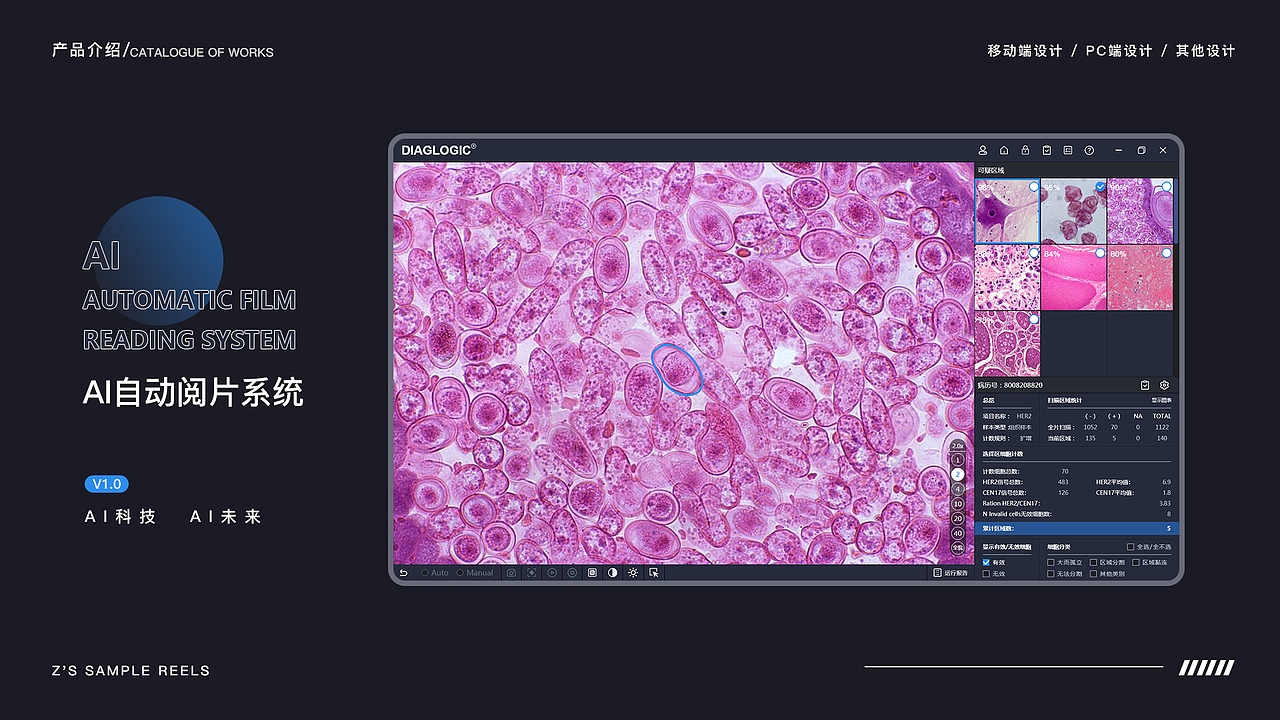Check the 大而孤立 cell category
The height and width of the screenshot is (720, 1280).
tap(1050, 562)
